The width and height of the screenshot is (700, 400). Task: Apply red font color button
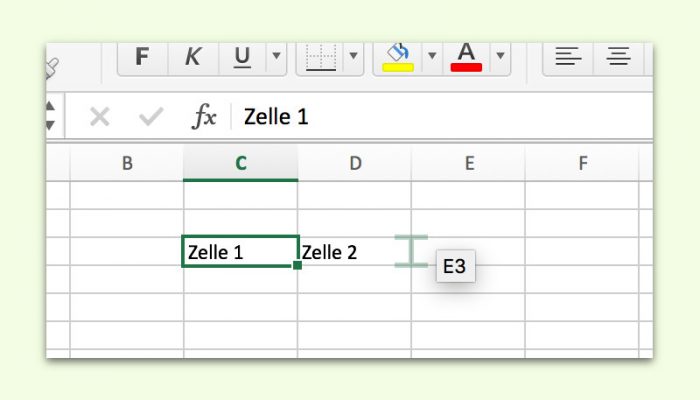(466, 57)
